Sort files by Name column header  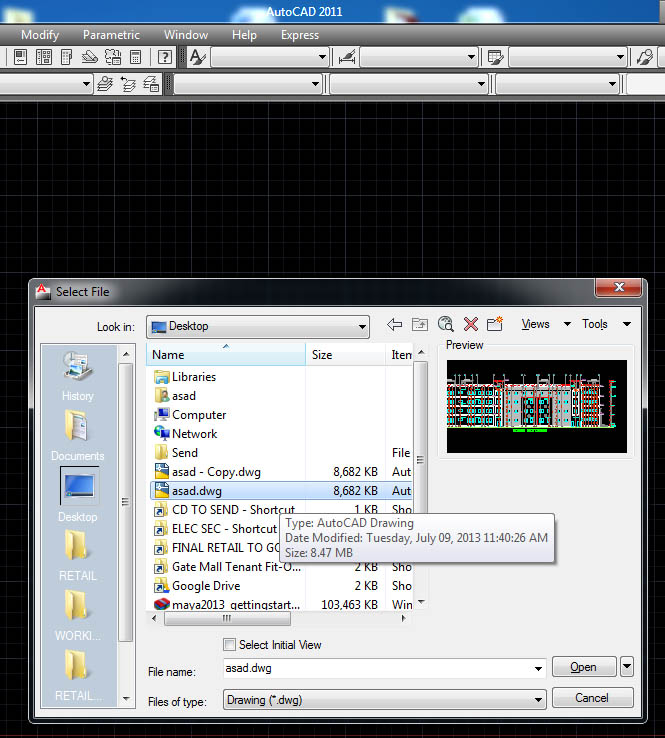[x=226, y=354]
